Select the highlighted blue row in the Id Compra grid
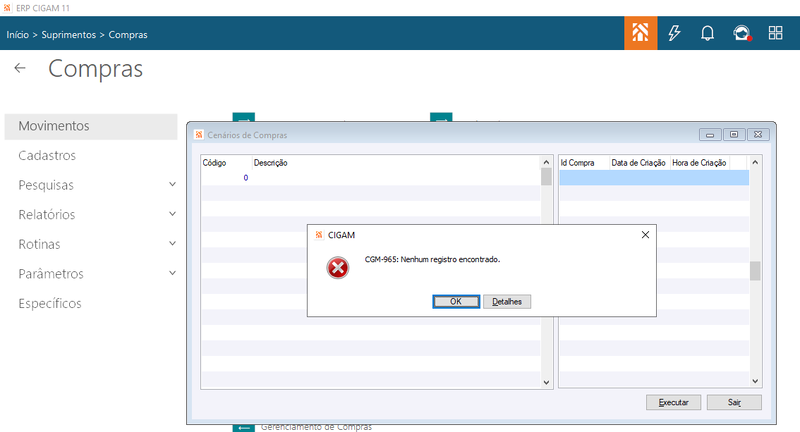Image resolution: width=800 pixels, height=432 pixels. [x=654, y=177]
